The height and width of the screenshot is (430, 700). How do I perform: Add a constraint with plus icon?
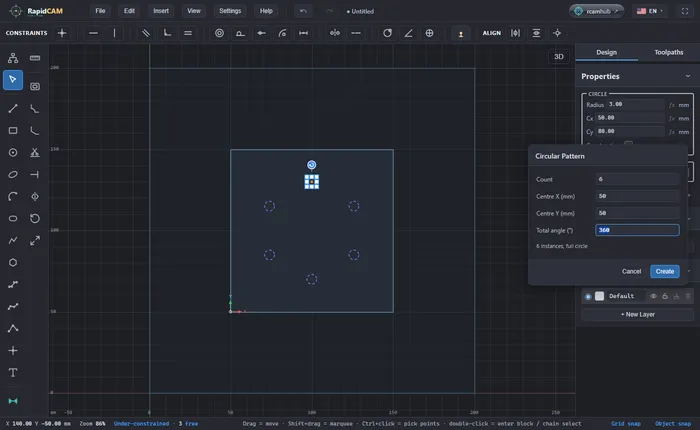(62, 33)
